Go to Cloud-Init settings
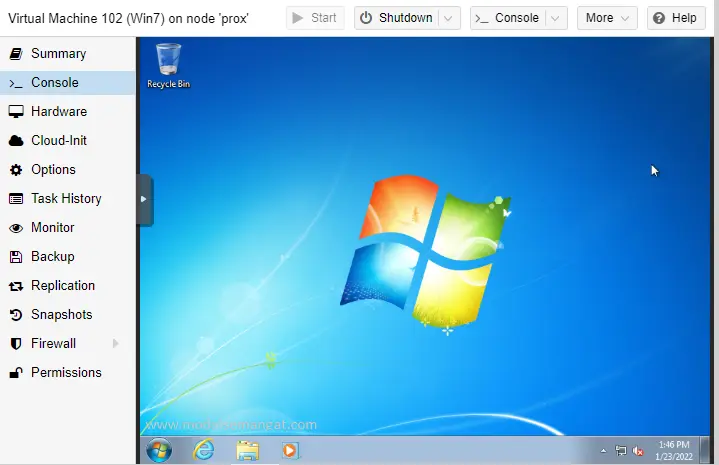719x465 pixels. 67,140
